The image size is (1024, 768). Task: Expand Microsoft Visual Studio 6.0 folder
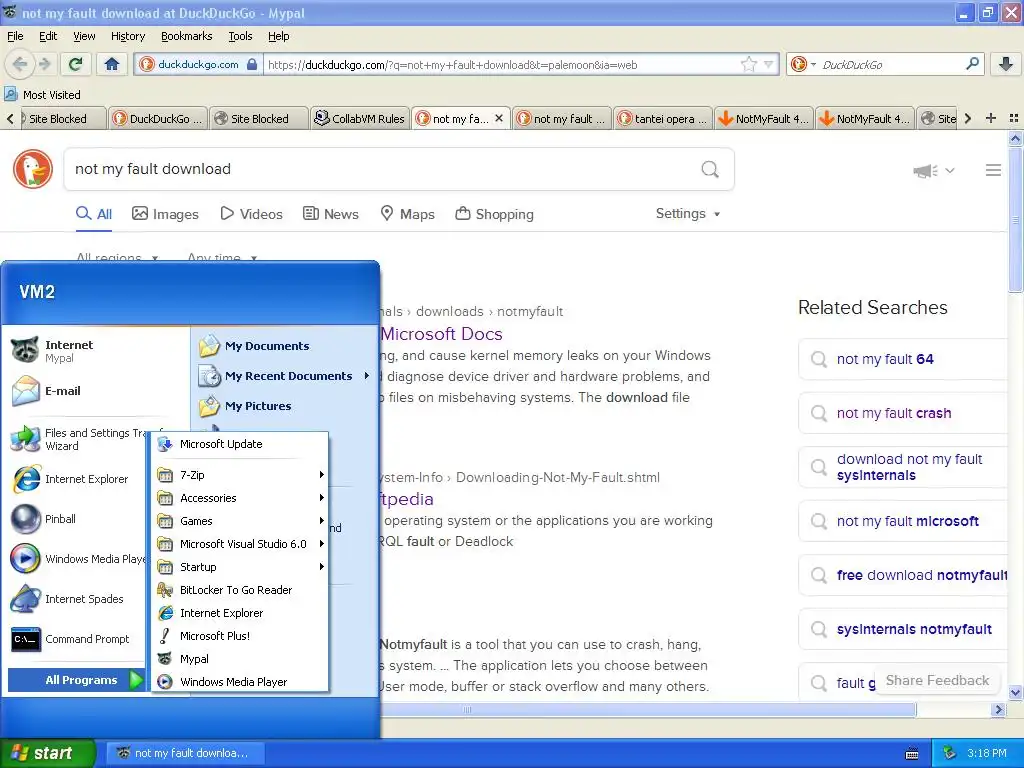click(x=240, y=543)
